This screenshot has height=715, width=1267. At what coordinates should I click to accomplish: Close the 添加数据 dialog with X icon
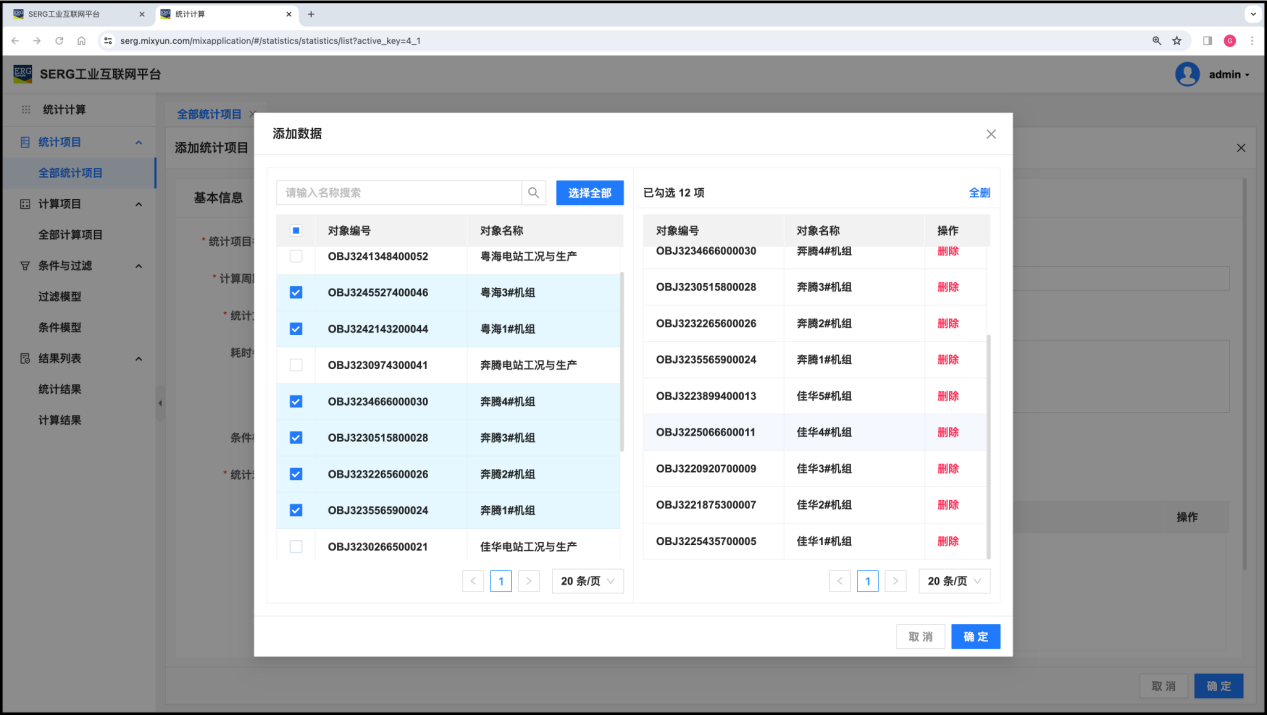pyautogui.click(x=991, y=134)
